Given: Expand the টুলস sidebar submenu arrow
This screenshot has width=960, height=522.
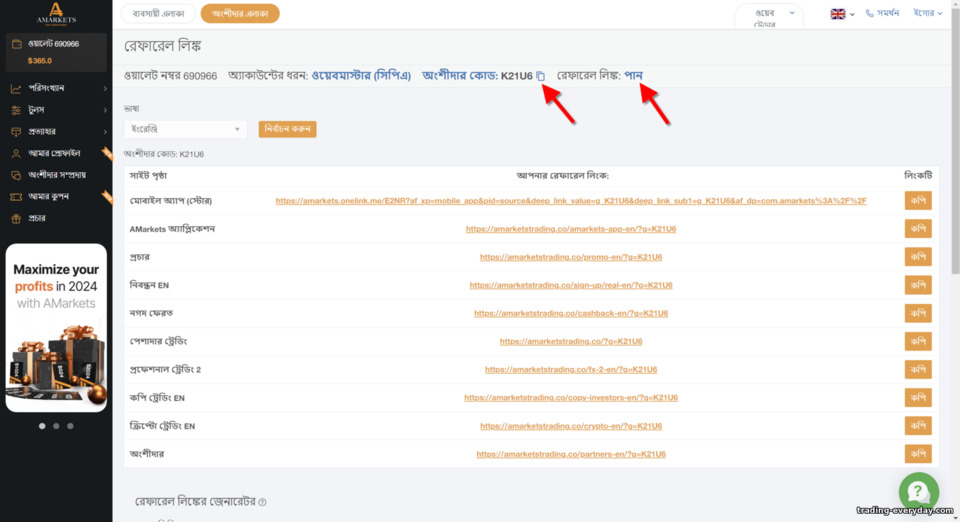Looking at the screenshot, I should [x=105, y=110].
